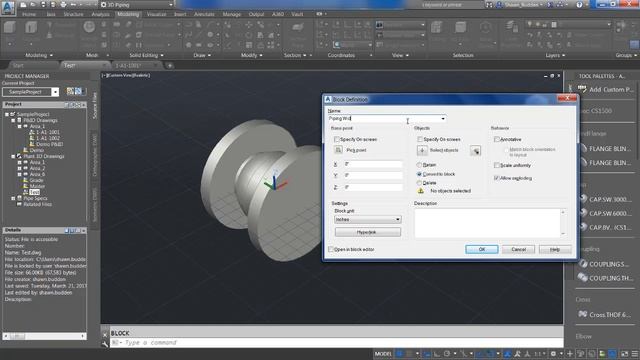Viewport: 640px width, 360px height.
Task: Check Open in block editor
Action: pos(331,249)
